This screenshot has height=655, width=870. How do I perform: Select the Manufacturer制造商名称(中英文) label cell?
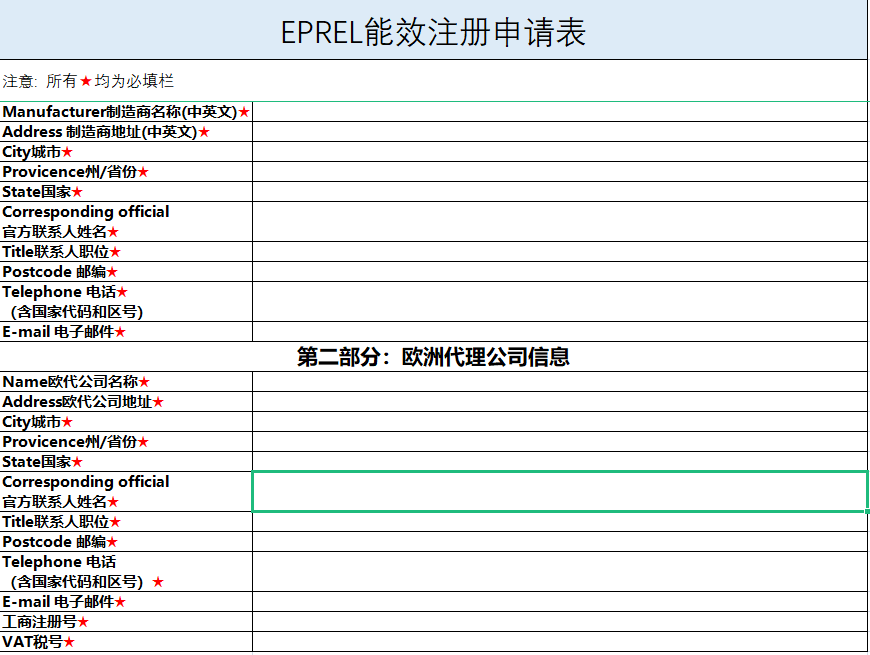pyautogui.click(x=126, y=111)
